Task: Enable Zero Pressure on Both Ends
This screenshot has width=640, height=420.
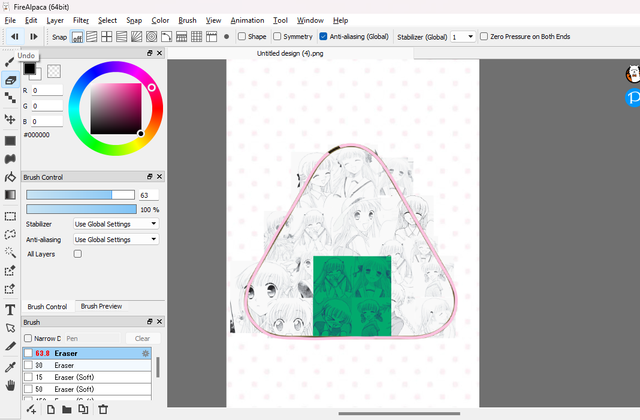Action: pyautogui.click(x=484, y=36)
